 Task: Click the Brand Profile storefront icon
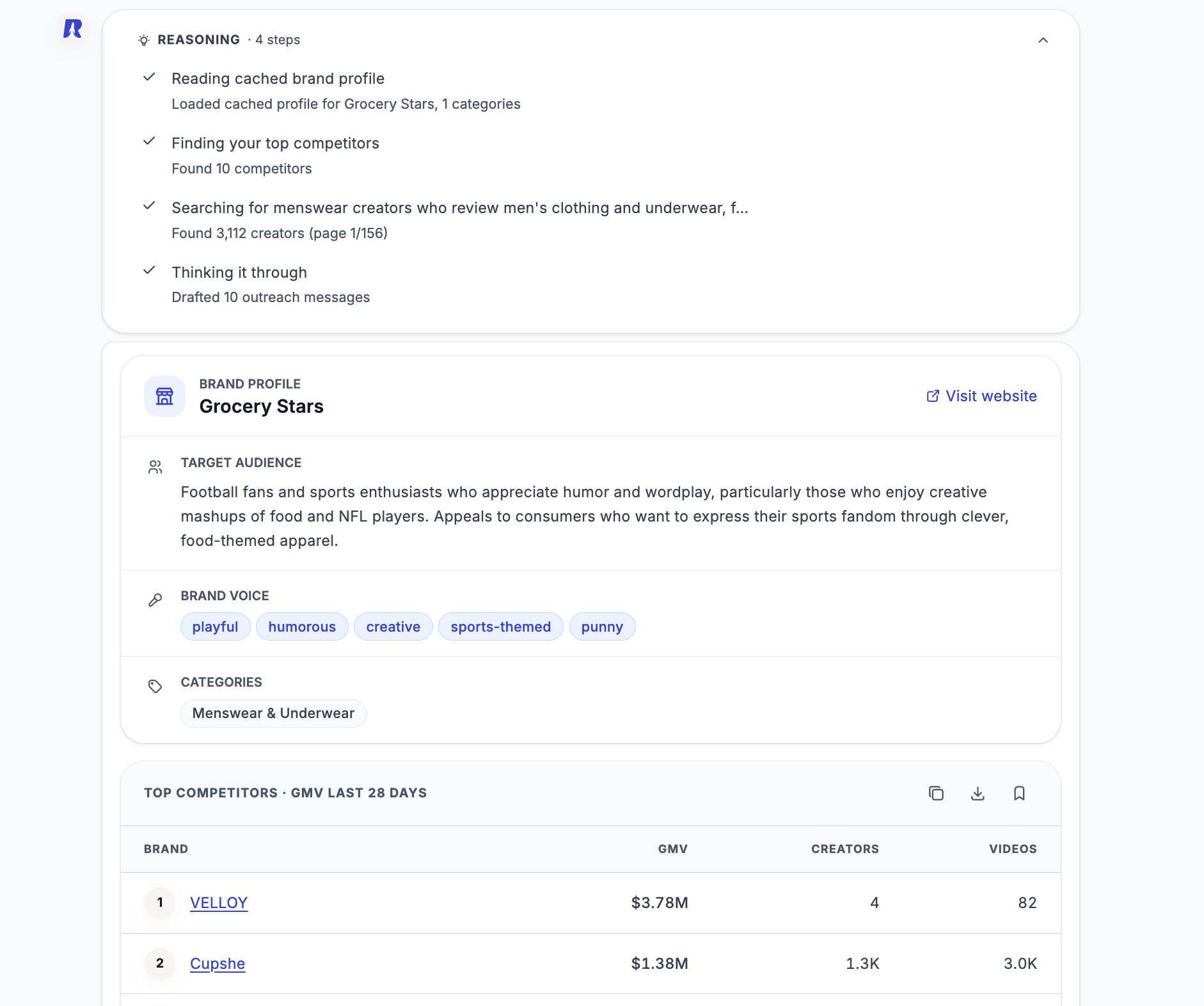pos(164,396)
